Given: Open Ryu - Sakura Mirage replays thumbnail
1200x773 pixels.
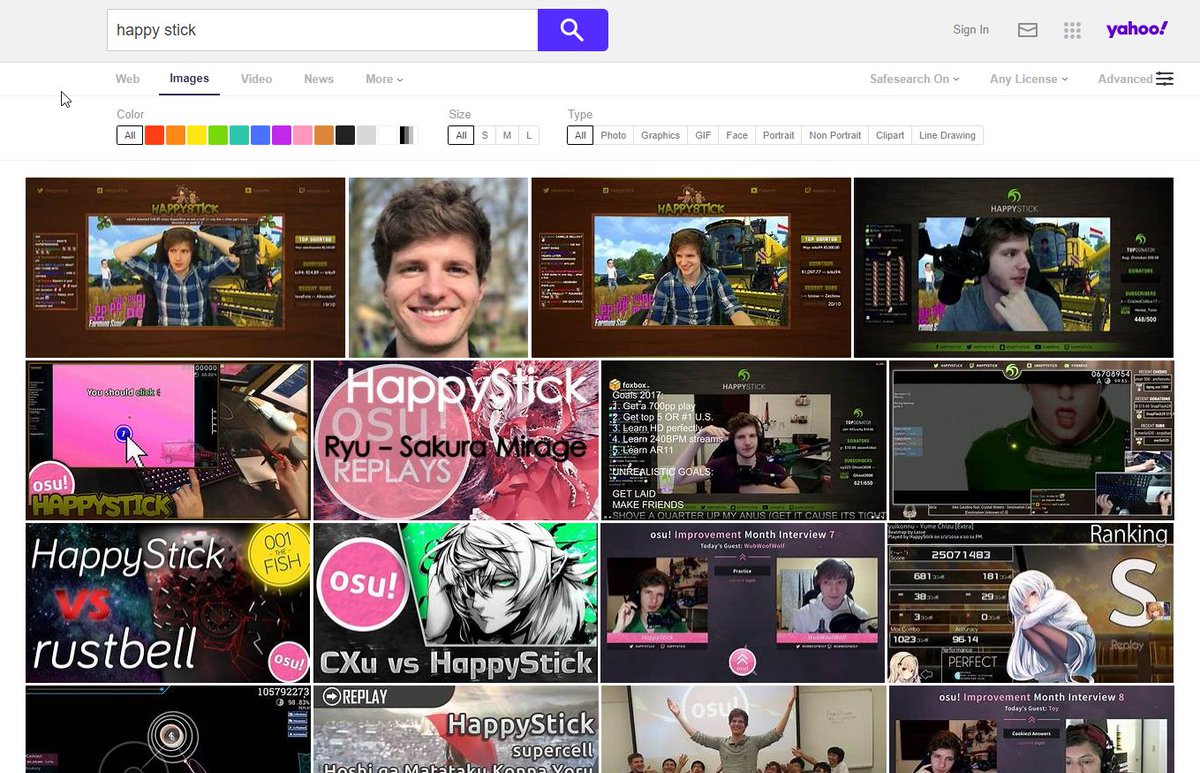Looking at the screenshot, I should (x=456, y=440).
